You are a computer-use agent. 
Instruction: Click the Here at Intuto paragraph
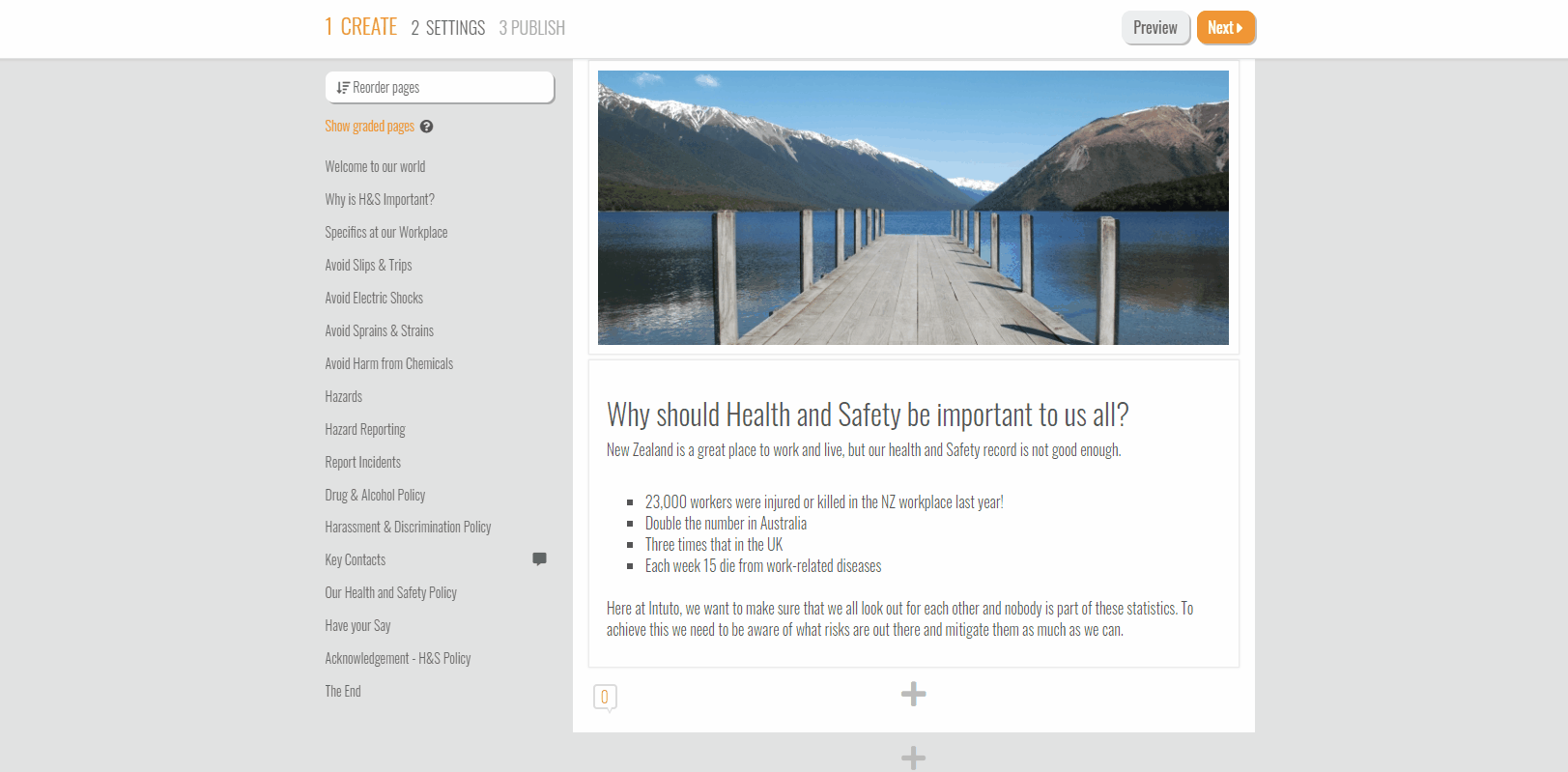(900, 619)
